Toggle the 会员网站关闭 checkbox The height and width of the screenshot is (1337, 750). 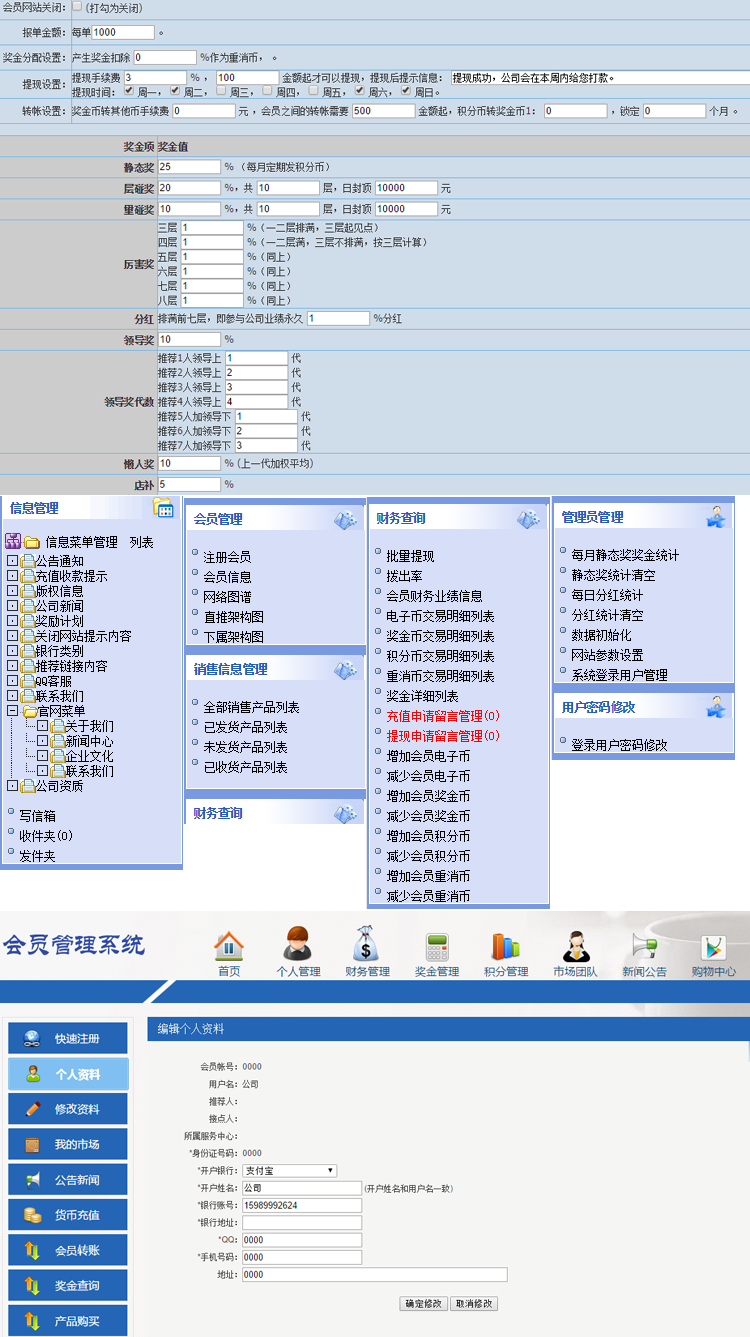78,6
